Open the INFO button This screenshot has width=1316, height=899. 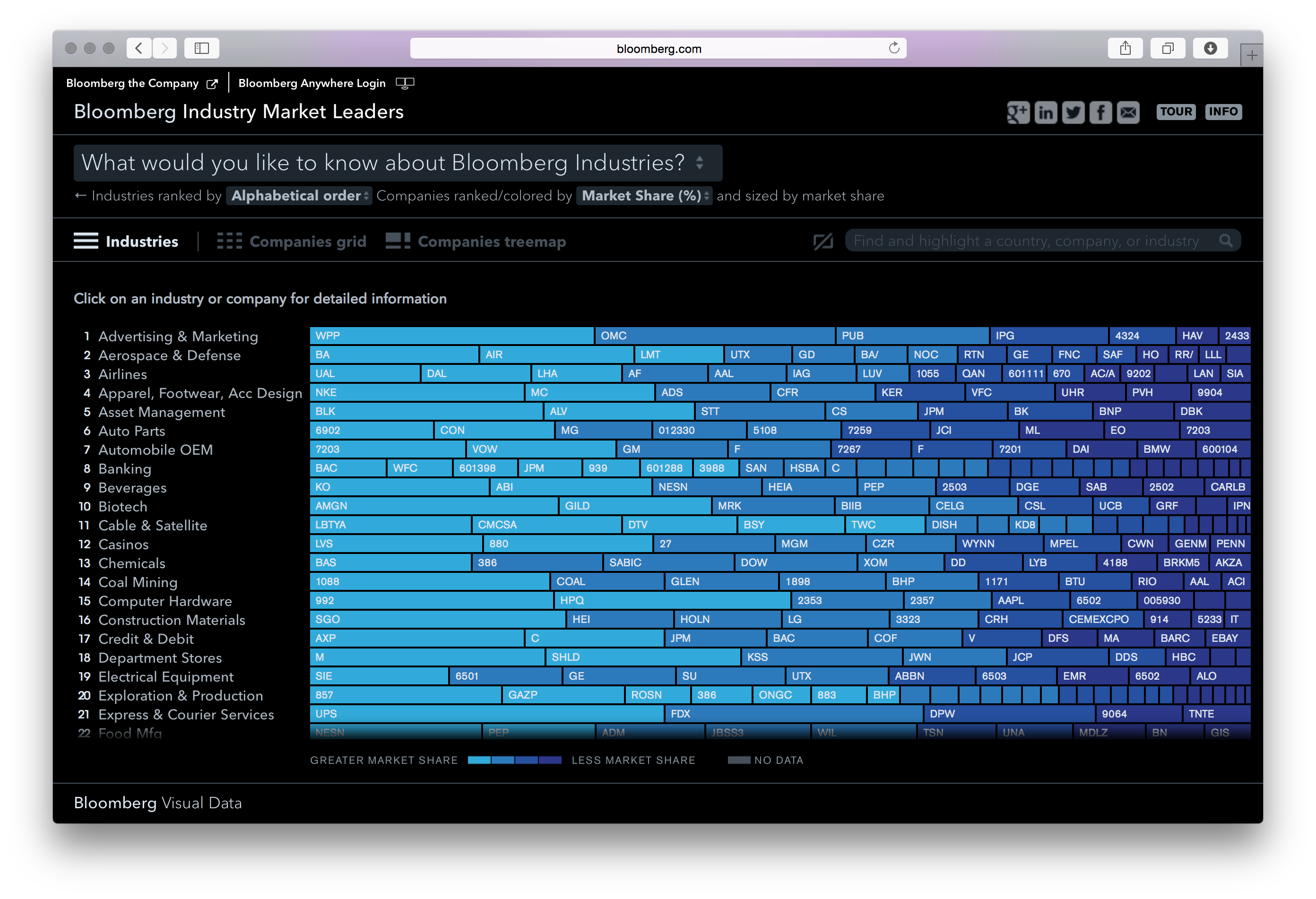click(x=1224, y=112)
